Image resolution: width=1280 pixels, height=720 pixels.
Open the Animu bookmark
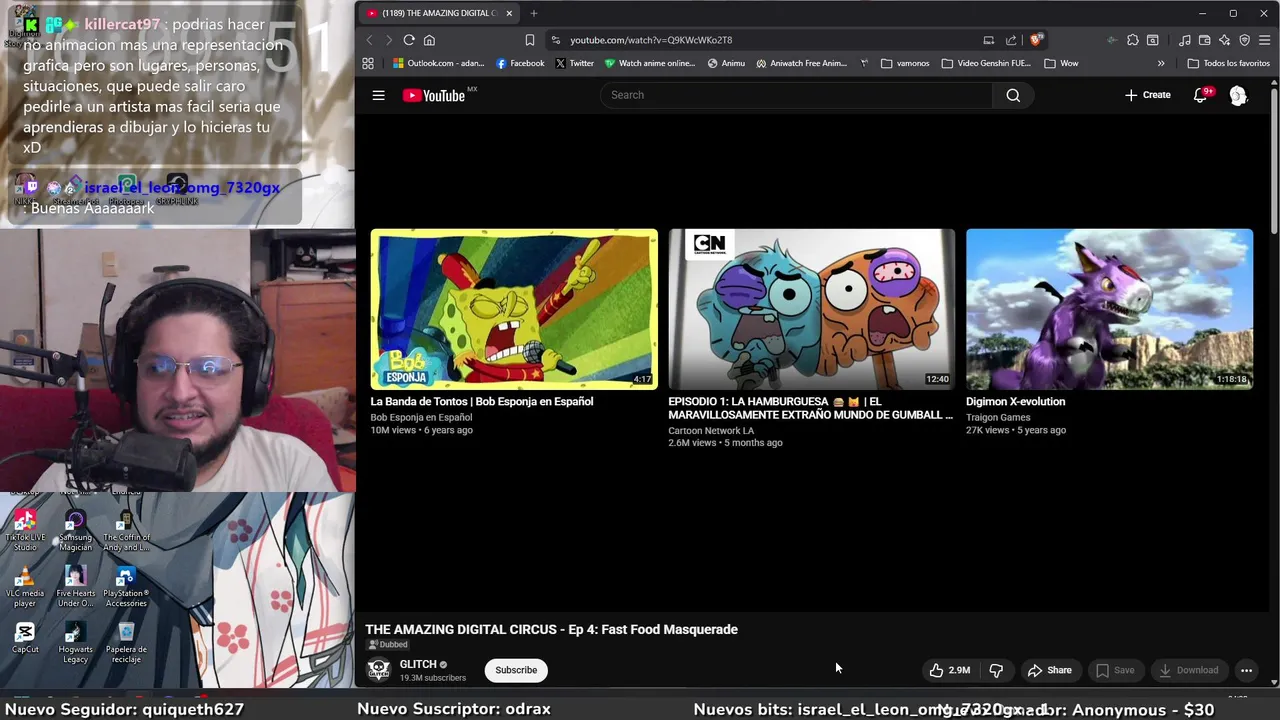(726, 63)
